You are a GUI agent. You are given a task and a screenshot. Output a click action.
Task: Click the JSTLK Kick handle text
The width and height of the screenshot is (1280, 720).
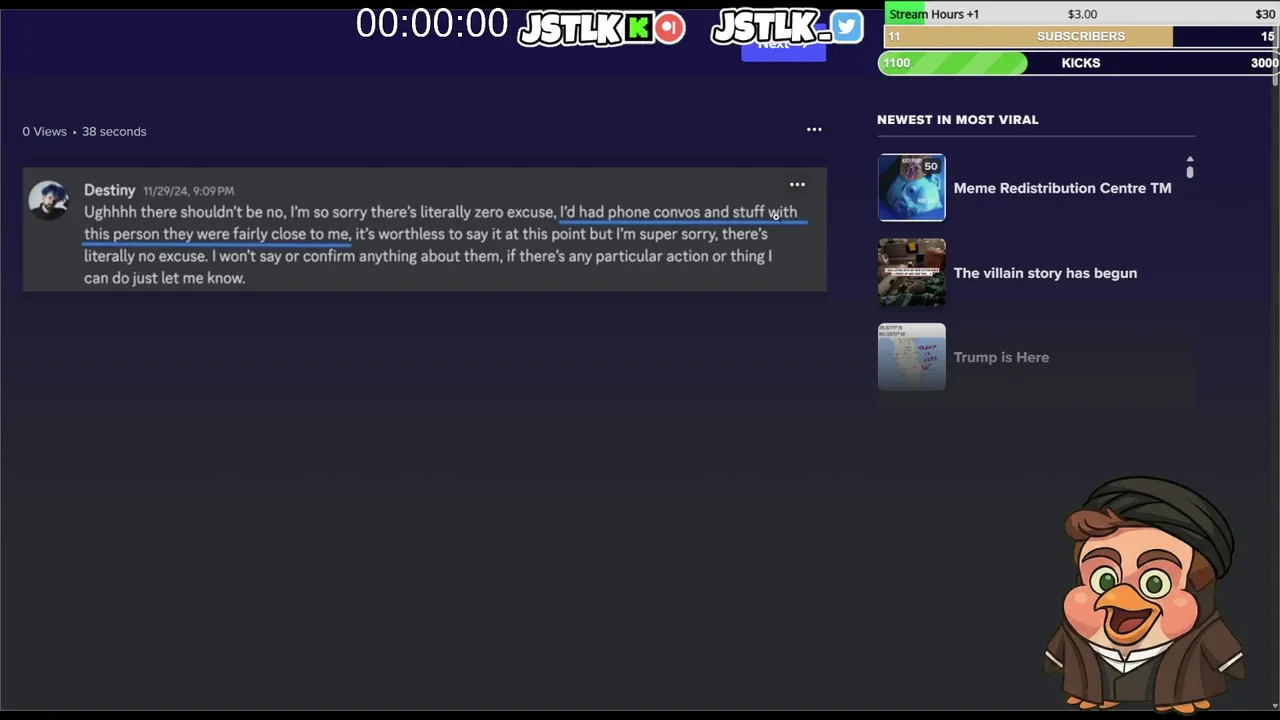coord(570,28)
